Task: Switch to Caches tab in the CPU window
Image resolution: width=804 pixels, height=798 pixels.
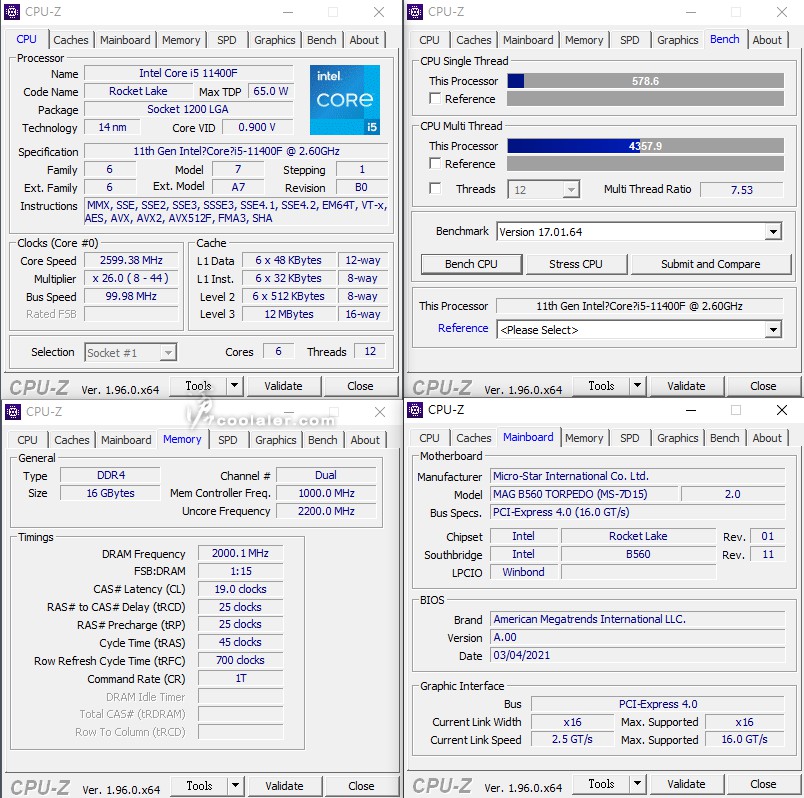Action: pyautogui.click(x=71, y=40)
